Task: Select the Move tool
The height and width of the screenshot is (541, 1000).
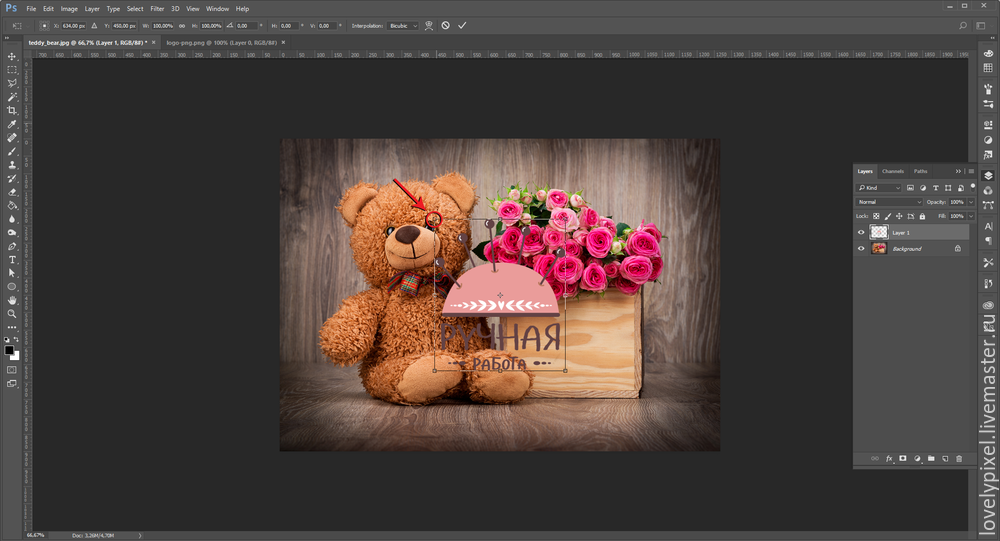Action: (12, 56)
